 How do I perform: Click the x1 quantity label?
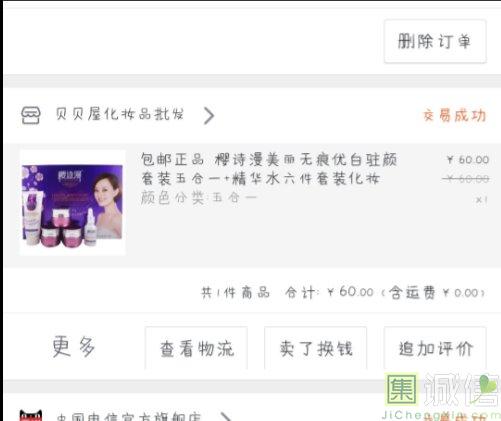pos(481,200)
